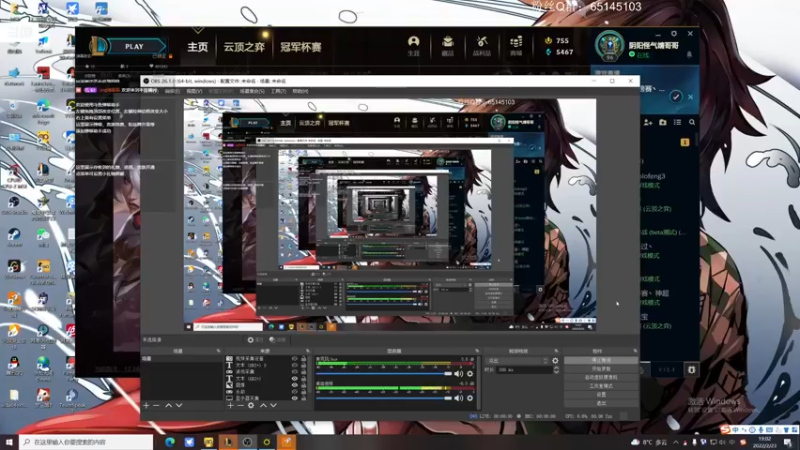Open the 工具 menu in OBS
Viewport: 800px width, 450px height.
pyautogui.click(x=278, y=91)
